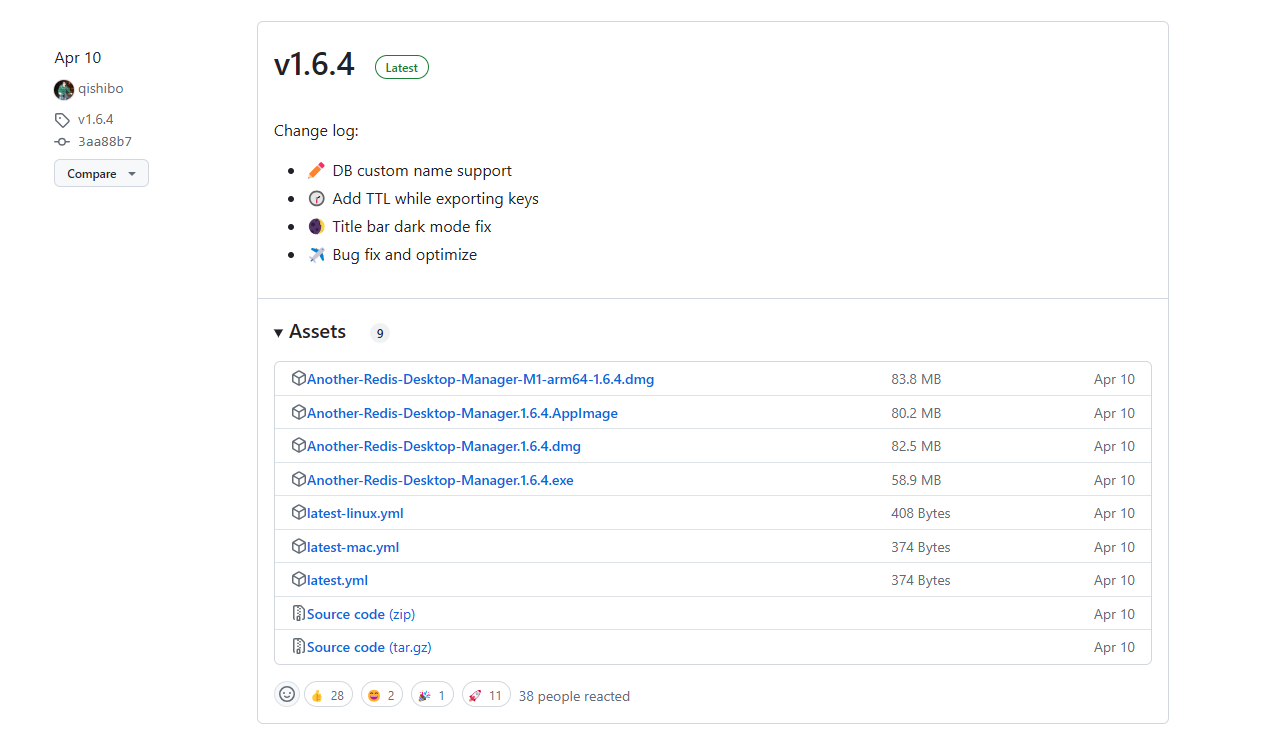Click the pencil emoji before DB custom name
1280x729 pixels.
tap(317, 170)
